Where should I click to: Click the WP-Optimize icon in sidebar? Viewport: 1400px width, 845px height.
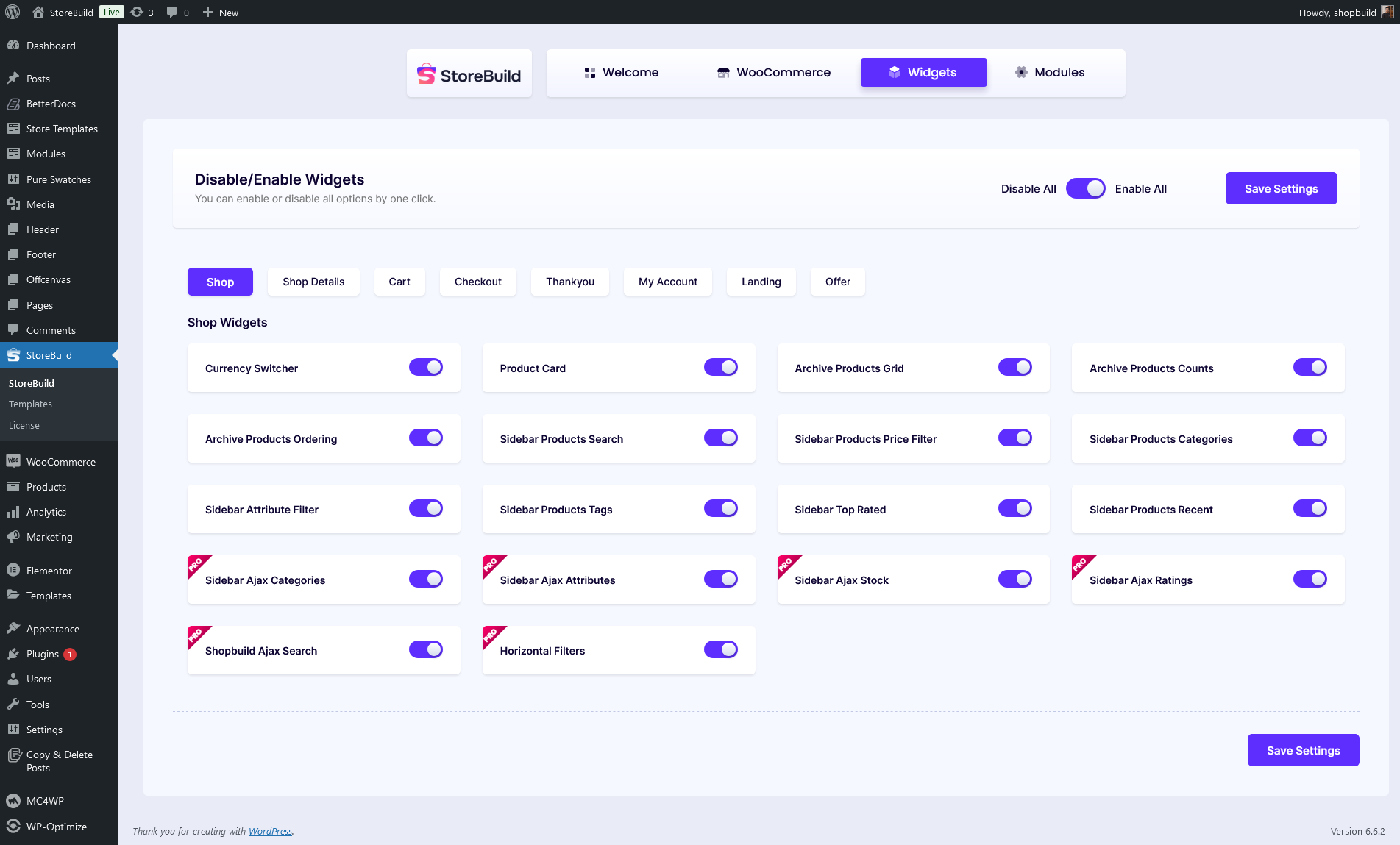tap(13, 827)
